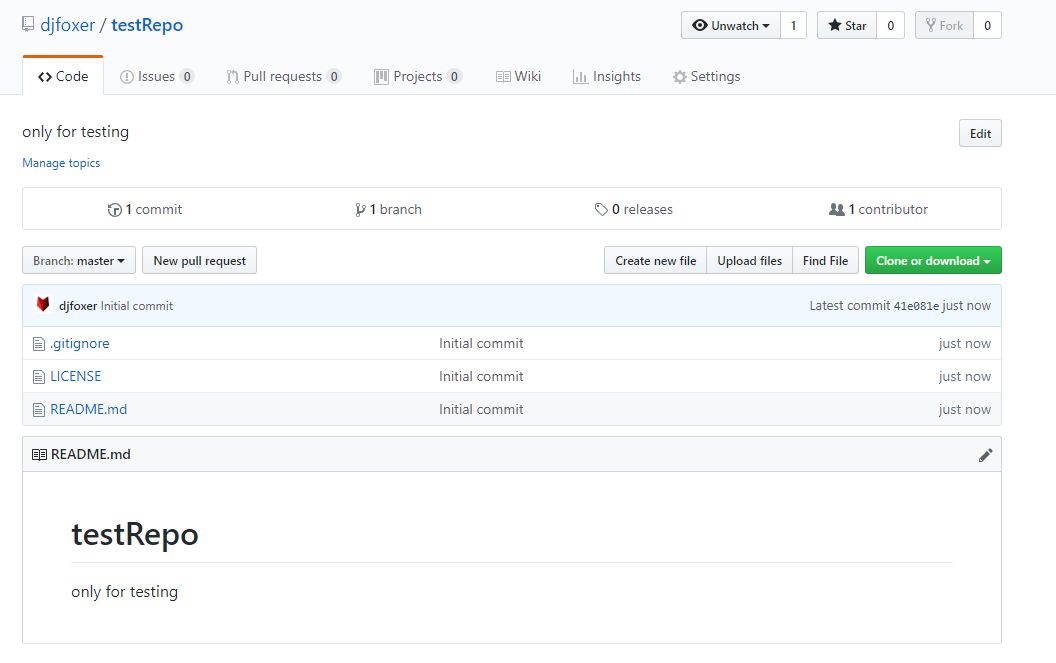
Task: Expand the Clone or download menu
Action: tap(933, 261)
